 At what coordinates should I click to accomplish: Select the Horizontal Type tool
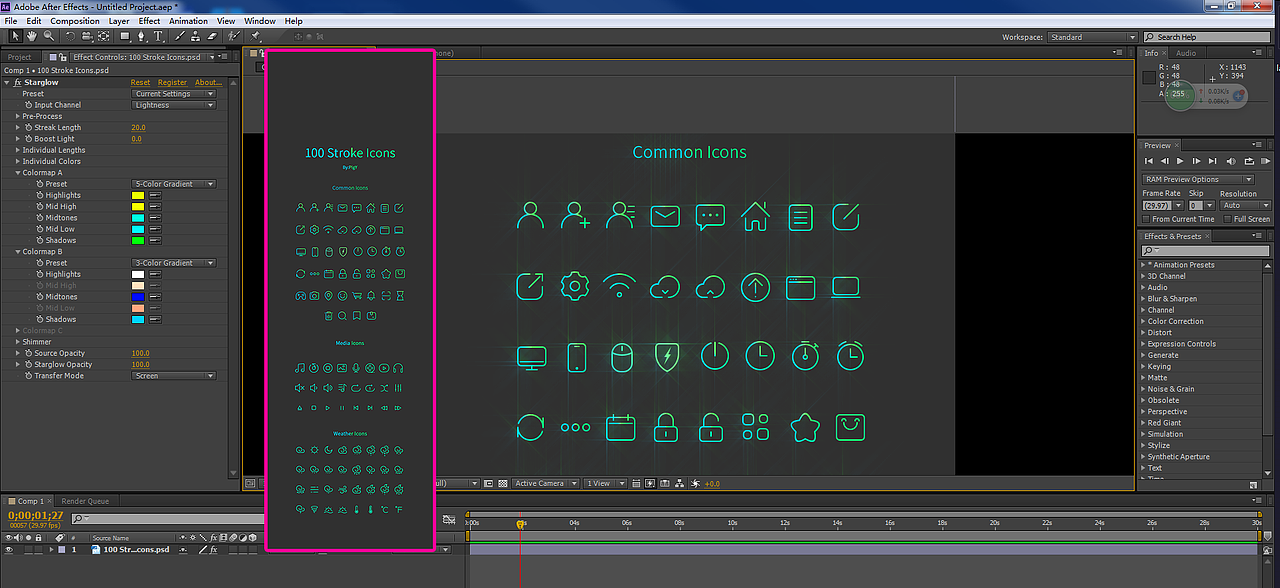click(158, 36)
